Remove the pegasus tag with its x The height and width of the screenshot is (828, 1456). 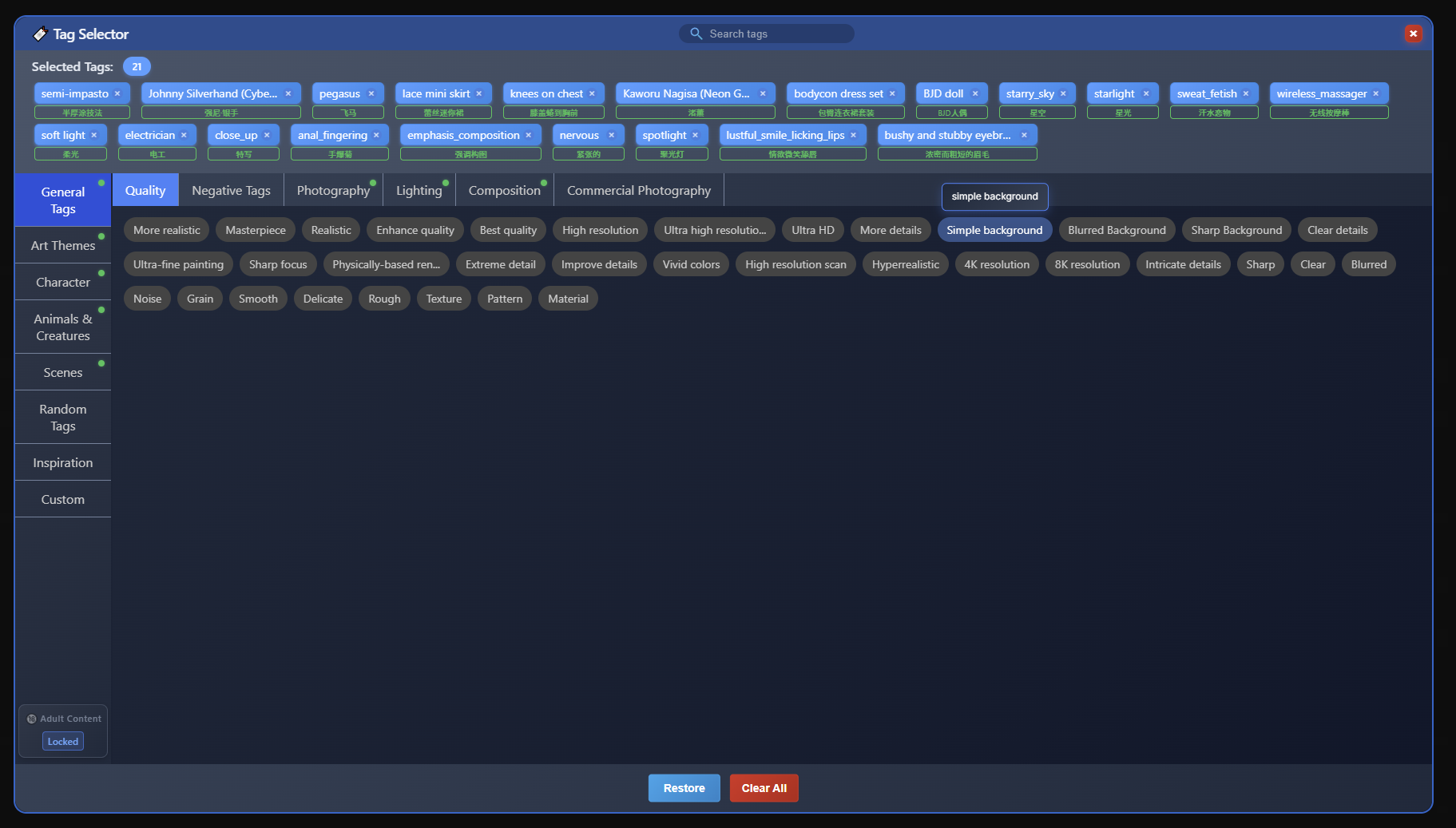371,93
